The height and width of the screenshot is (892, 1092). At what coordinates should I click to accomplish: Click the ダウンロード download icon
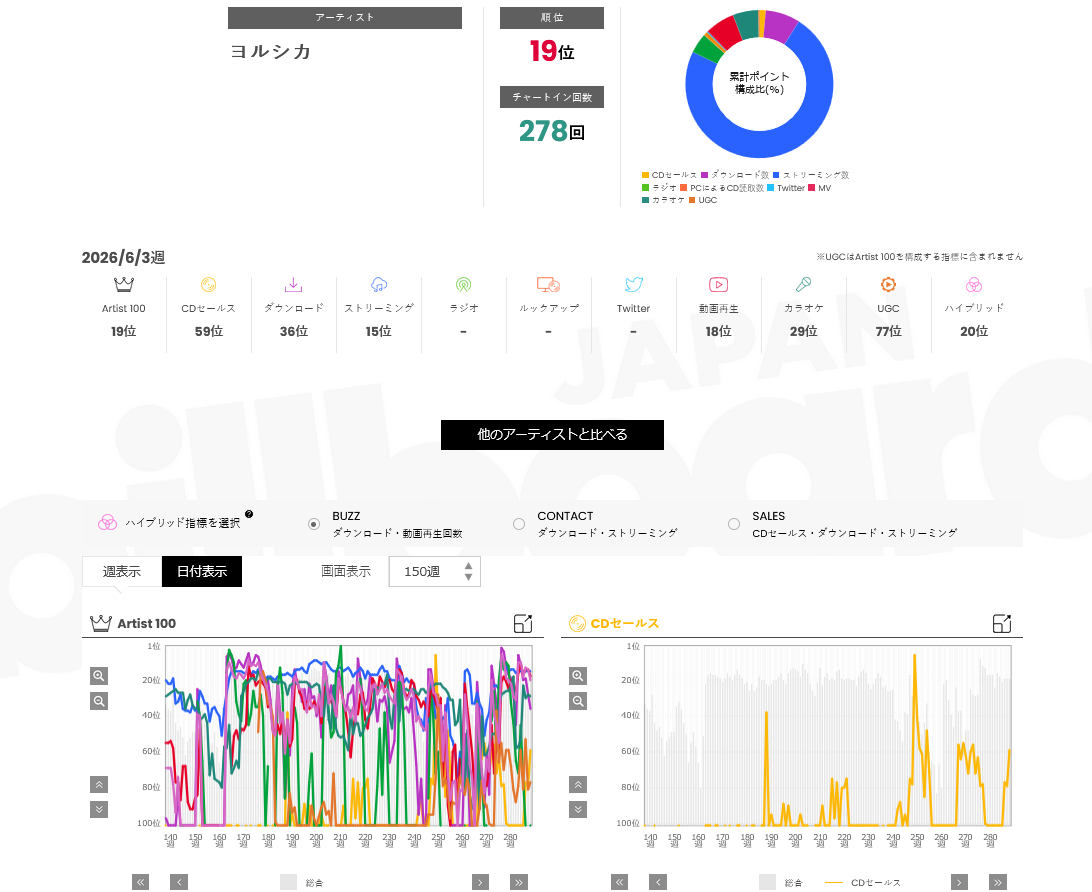coord(293,284)
